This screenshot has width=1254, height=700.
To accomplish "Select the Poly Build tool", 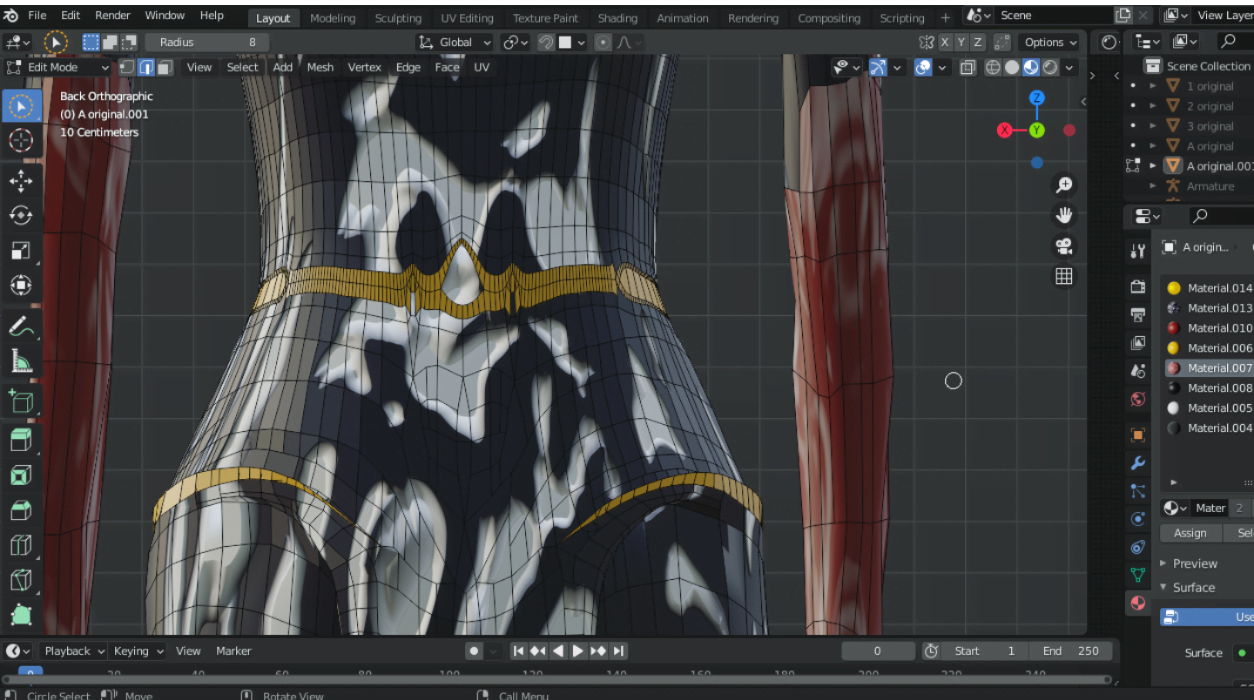I will 21,614.
